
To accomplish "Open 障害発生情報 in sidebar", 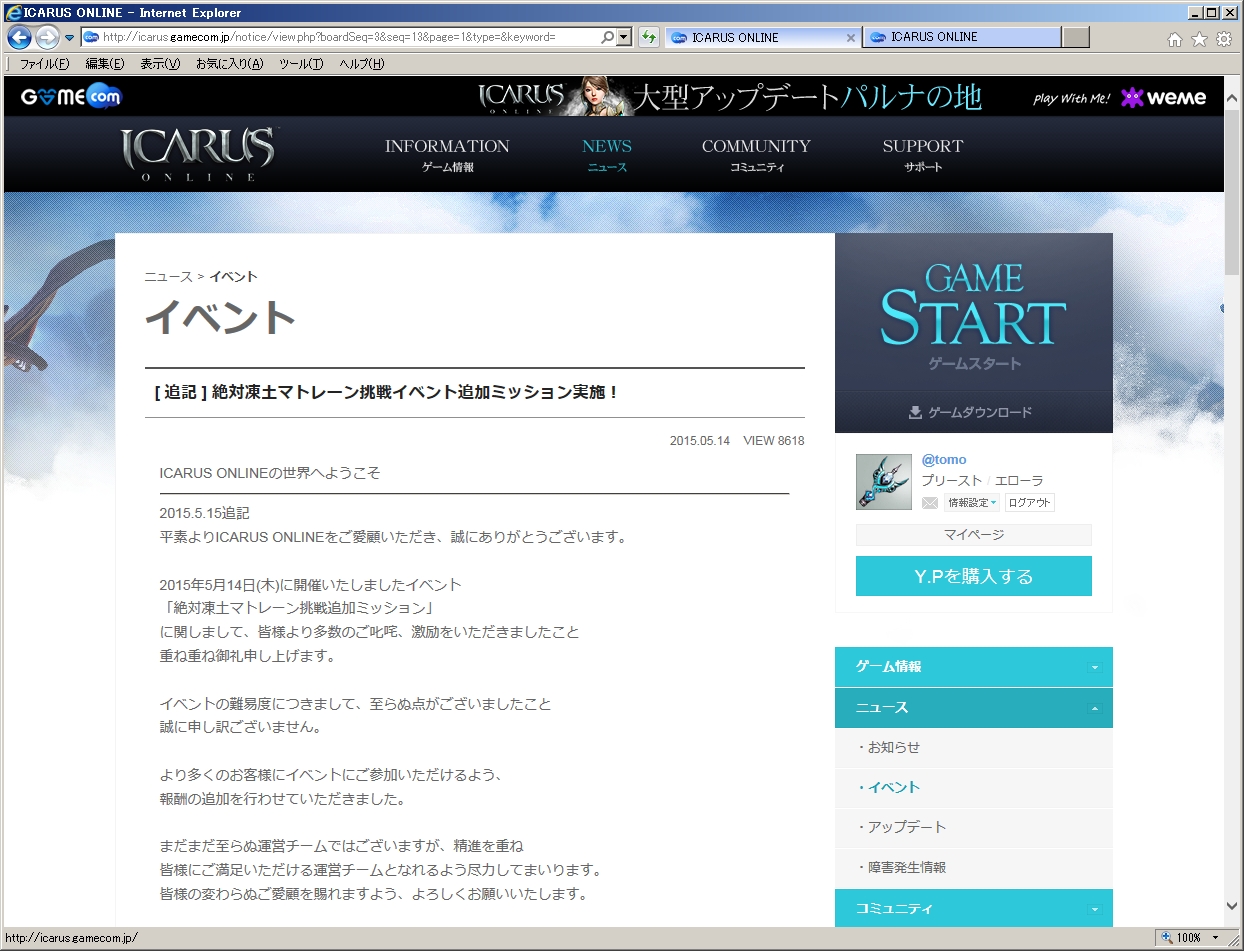I will 974,868.
